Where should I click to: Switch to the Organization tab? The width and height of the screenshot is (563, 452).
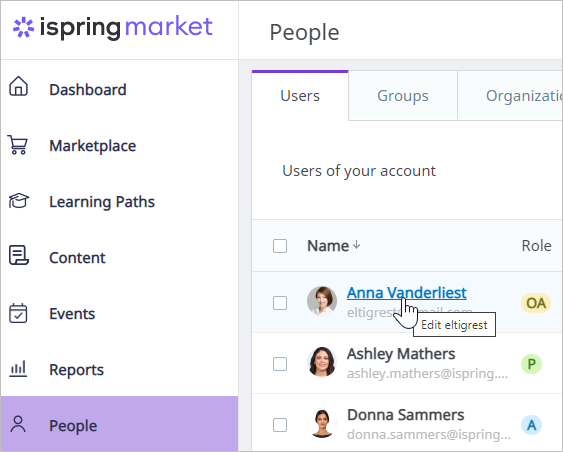point(510,96)
